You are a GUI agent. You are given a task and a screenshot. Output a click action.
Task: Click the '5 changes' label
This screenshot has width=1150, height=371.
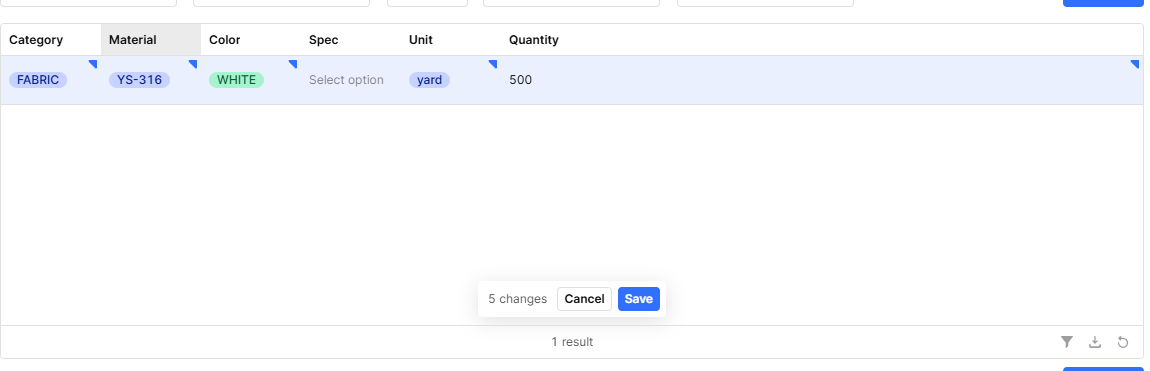coord(518,299)
